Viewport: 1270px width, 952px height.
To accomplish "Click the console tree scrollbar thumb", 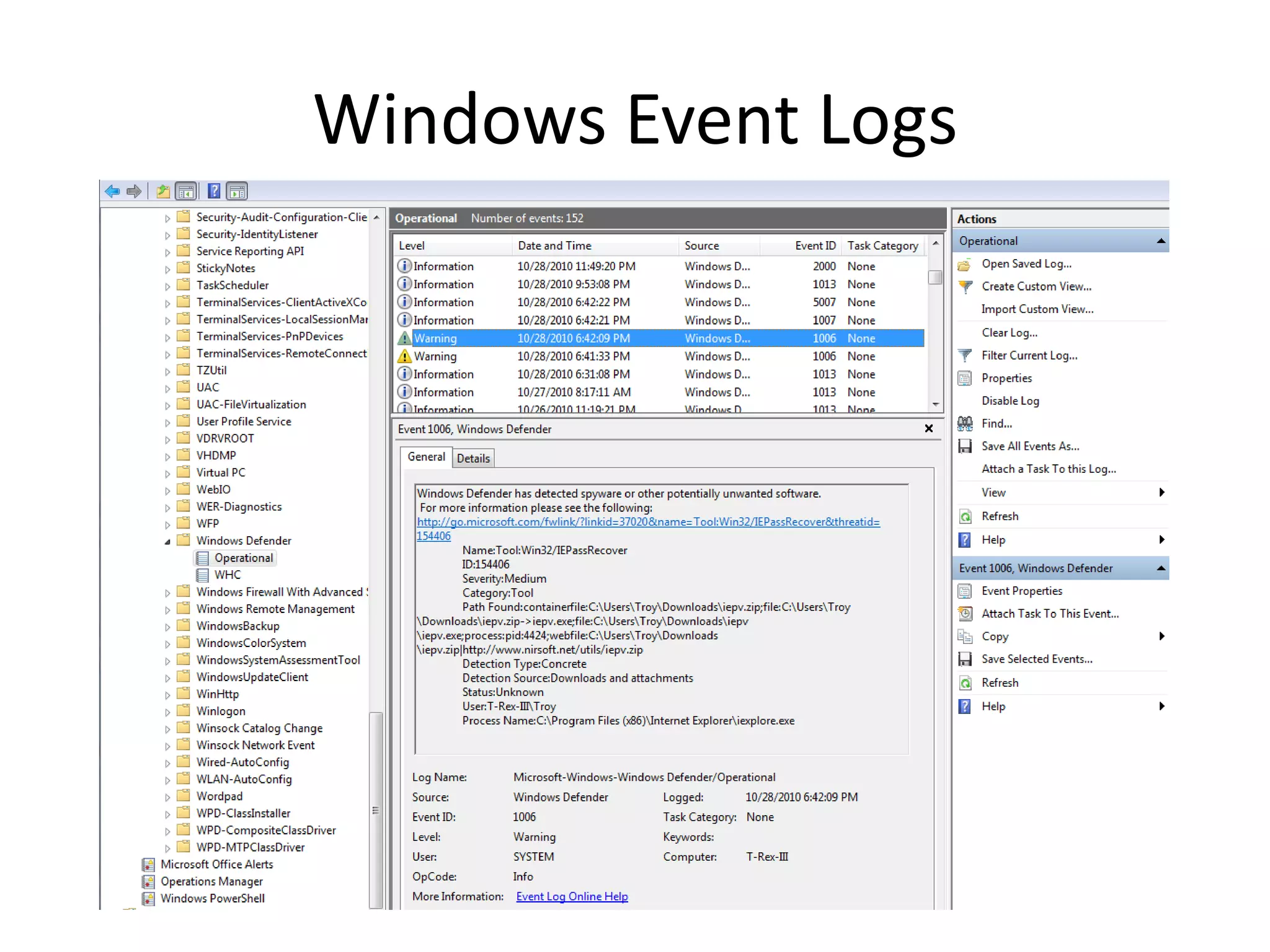I will click(x=376, y=810).
